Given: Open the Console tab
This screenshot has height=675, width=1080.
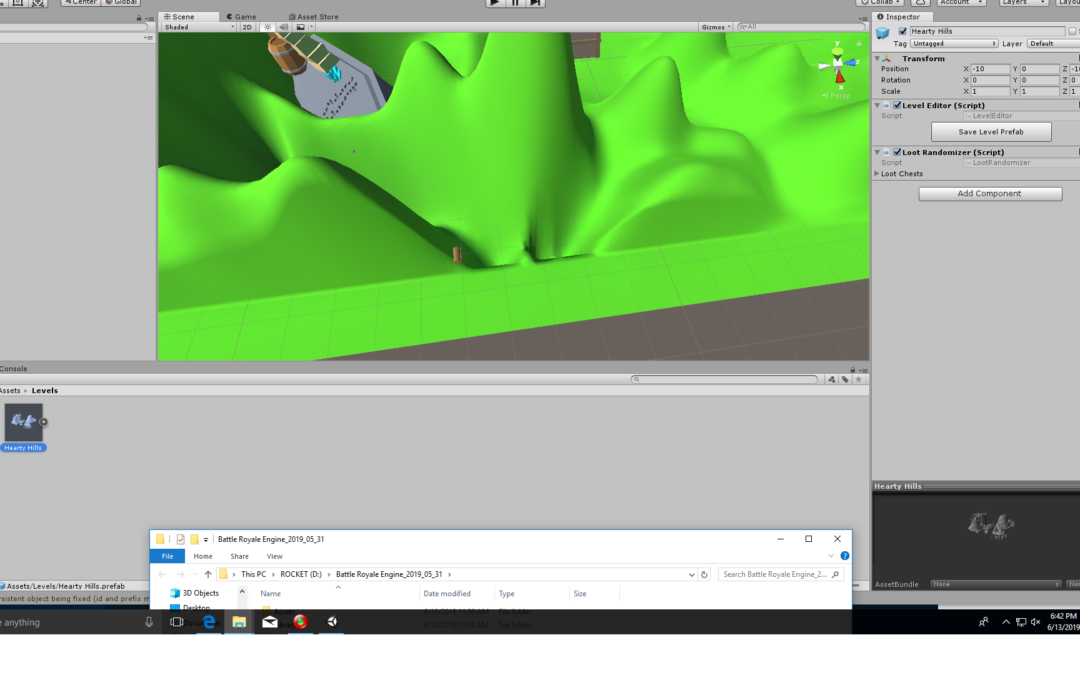Looking at the screenshot, I should 14,368.
